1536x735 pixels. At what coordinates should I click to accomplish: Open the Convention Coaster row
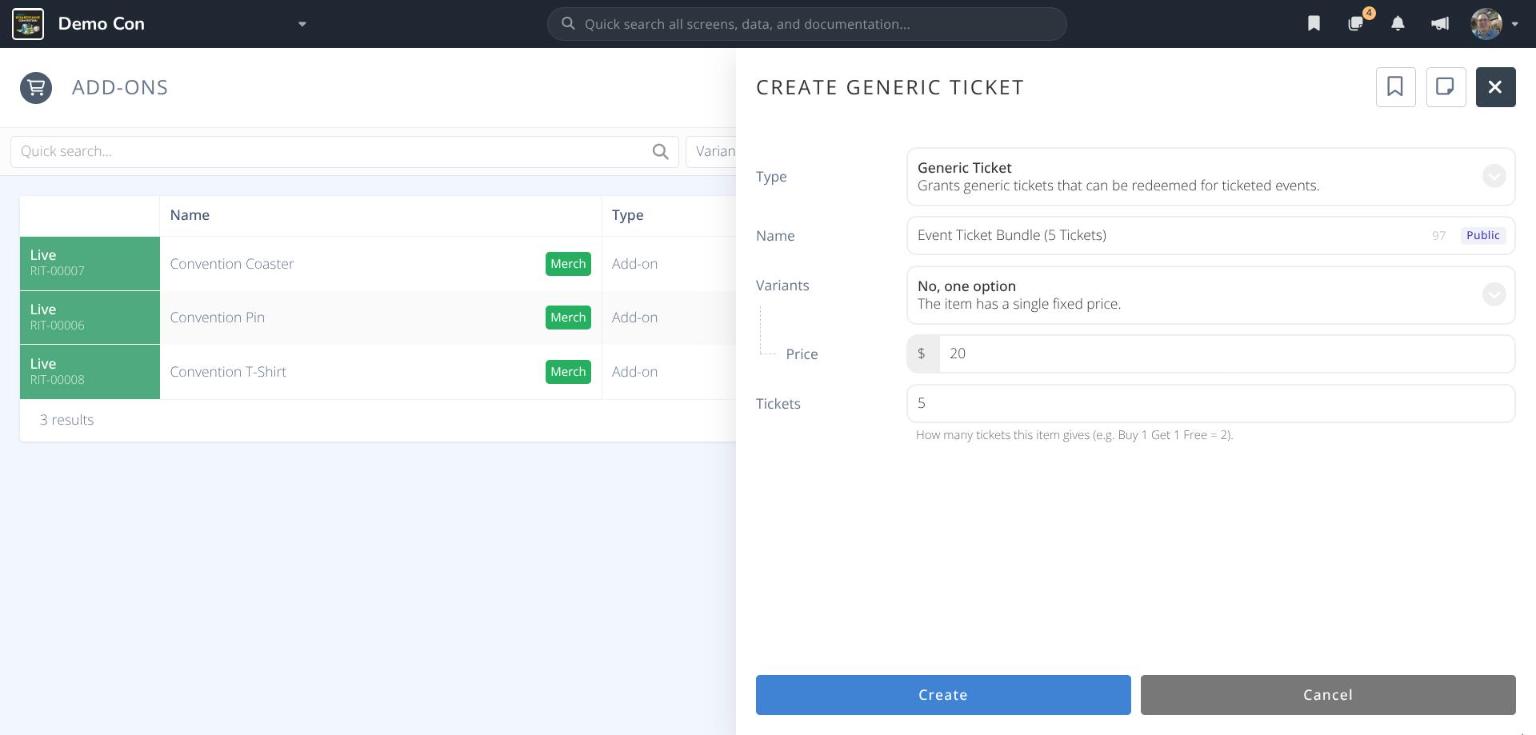[378, 264]
